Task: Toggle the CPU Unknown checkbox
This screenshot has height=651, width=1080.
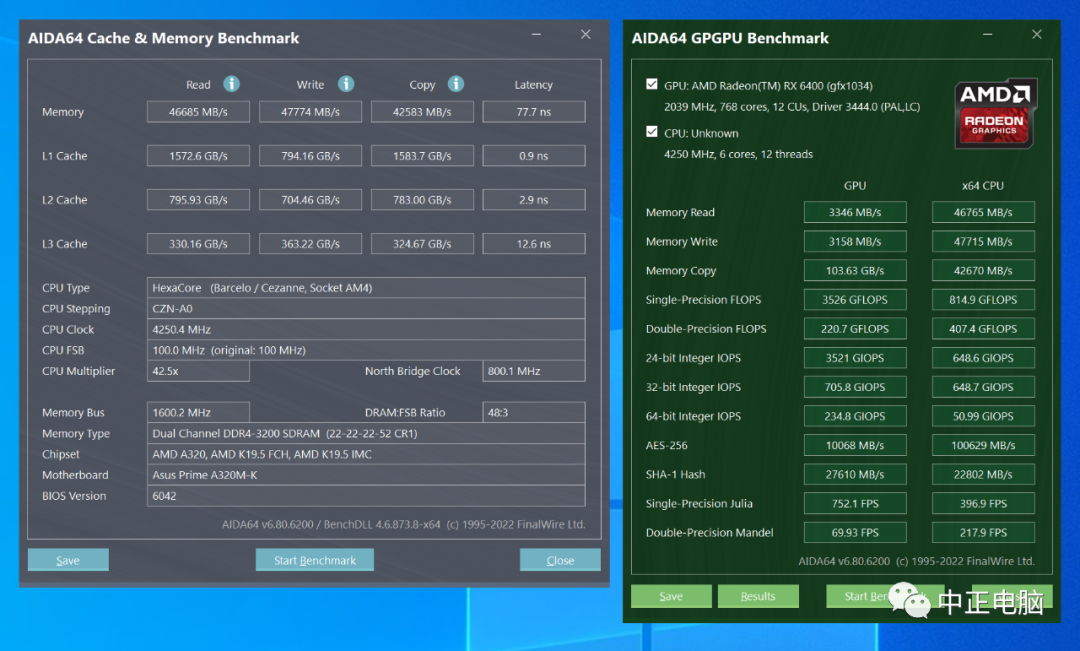Action: pyautogui.click(x=652, y=132)
